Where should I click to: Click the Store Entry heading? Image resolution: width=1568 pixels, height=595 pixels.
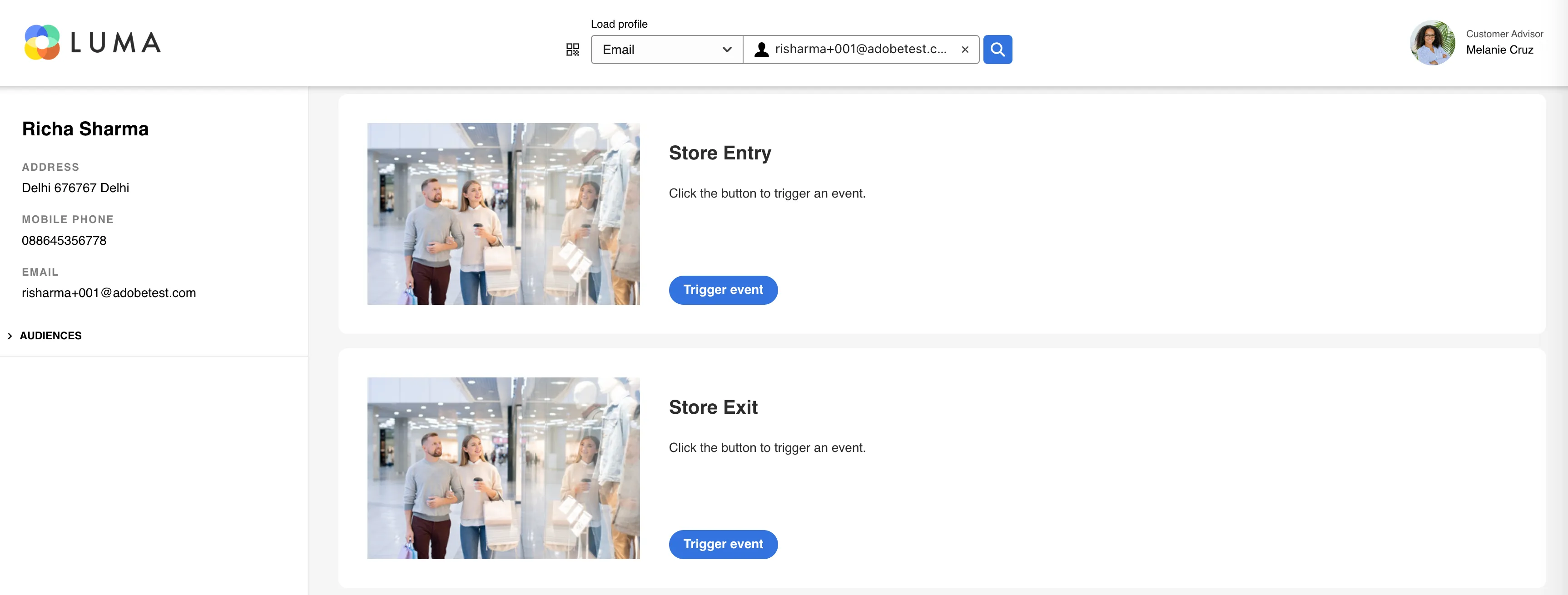point(720,154)
